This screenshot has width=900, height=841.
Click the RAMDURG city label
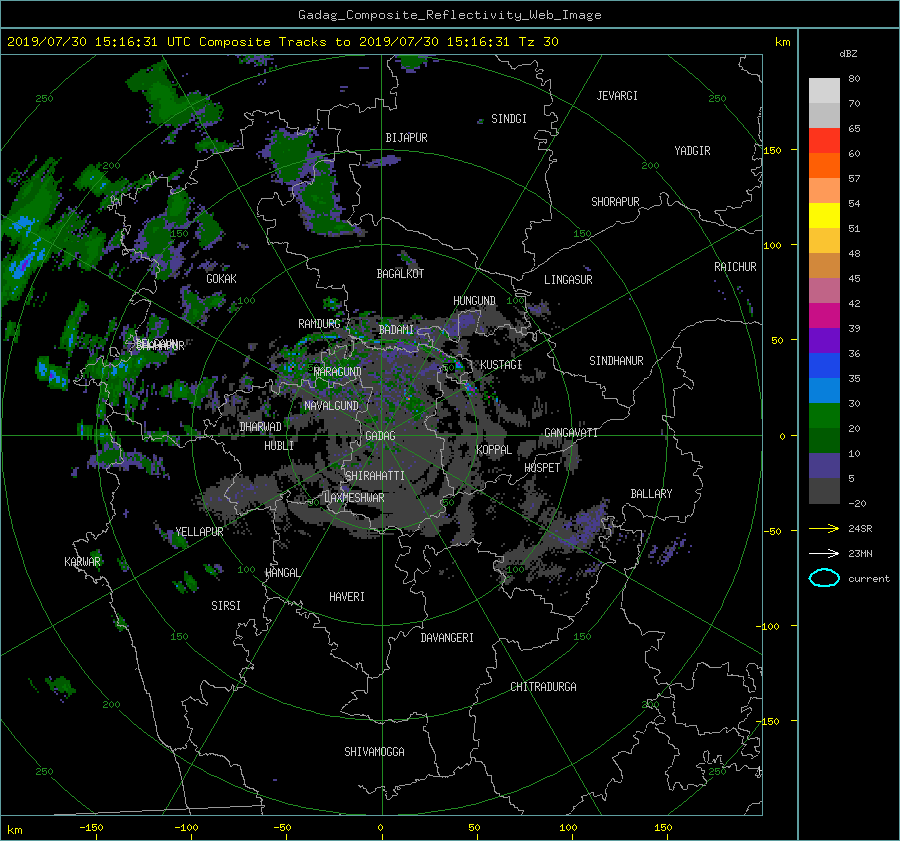click(319, 324)
